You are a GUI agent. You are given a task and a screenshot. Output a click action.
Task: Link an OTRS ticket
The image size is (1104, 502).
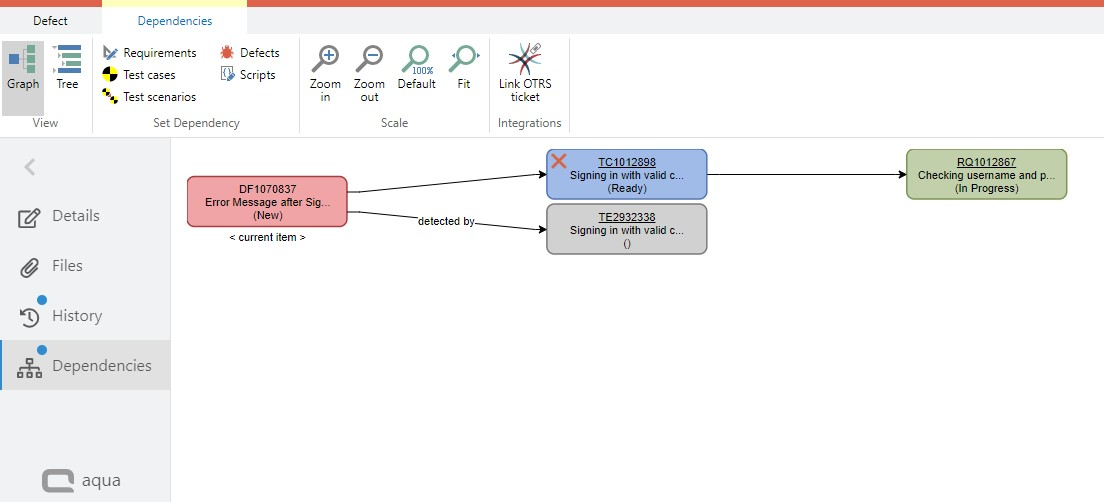tap(525, 73)
